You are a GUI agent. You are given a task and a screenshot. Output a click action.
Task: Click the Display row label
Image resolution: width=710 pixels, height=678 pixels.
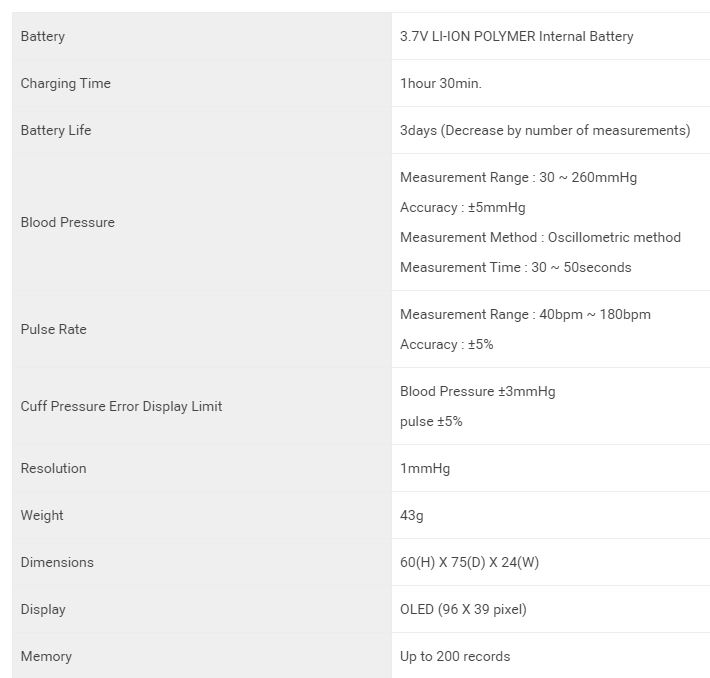[43, 609]
